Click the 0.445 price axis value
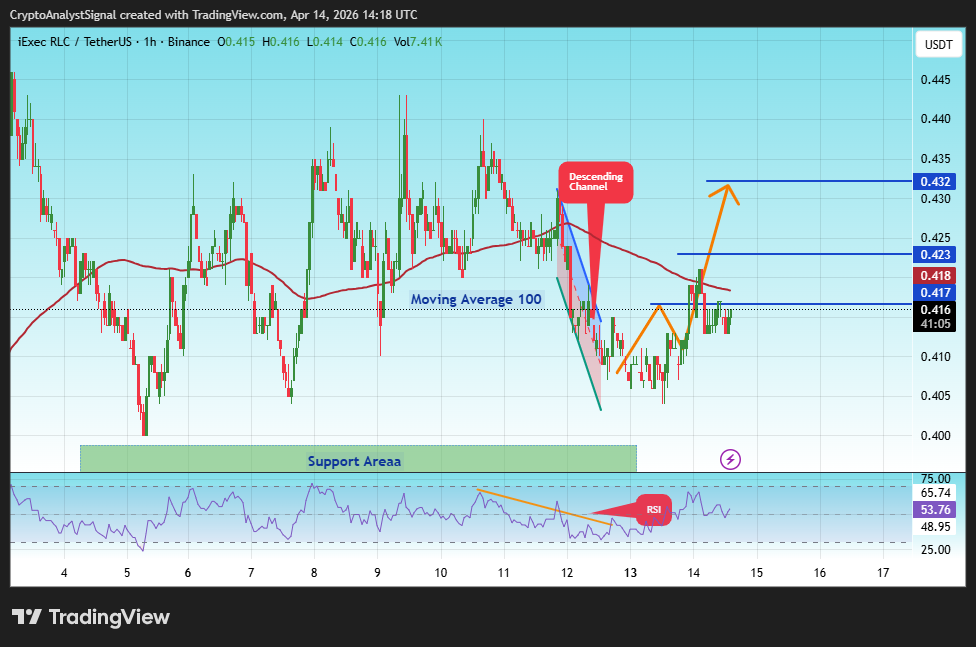This screenshot has width=976, height=647. click(x=936, y=80)
